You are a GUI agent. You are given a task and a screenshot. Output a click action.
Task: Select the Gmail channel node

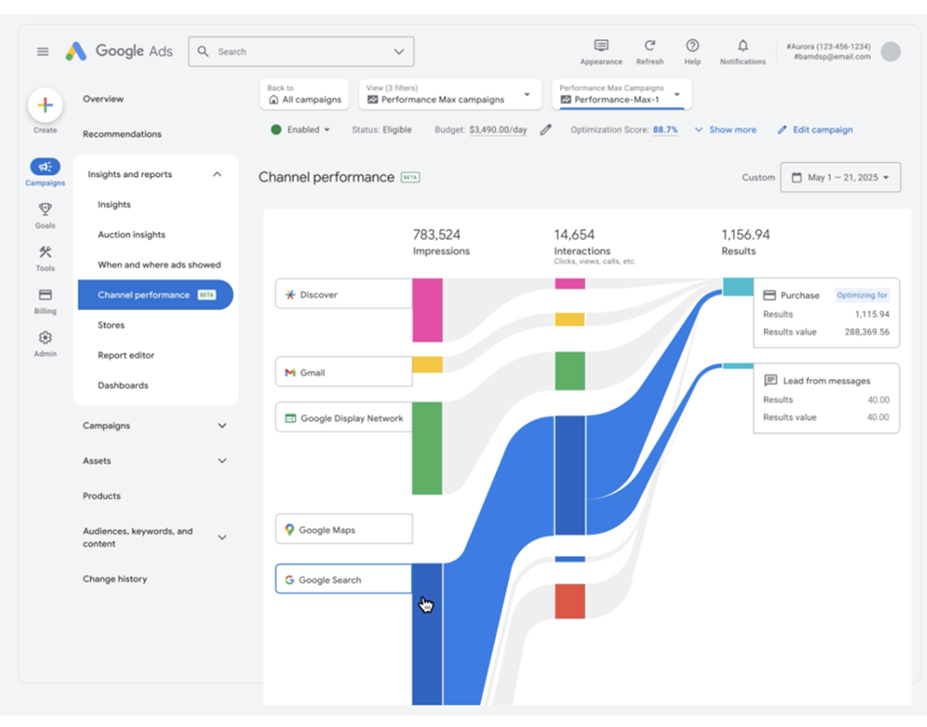pos(343,372)
